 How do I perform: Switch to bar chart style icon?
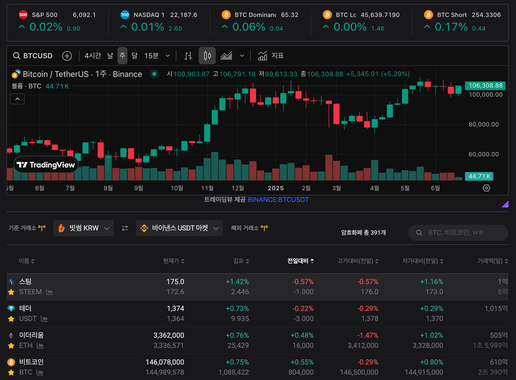(188, 56)
